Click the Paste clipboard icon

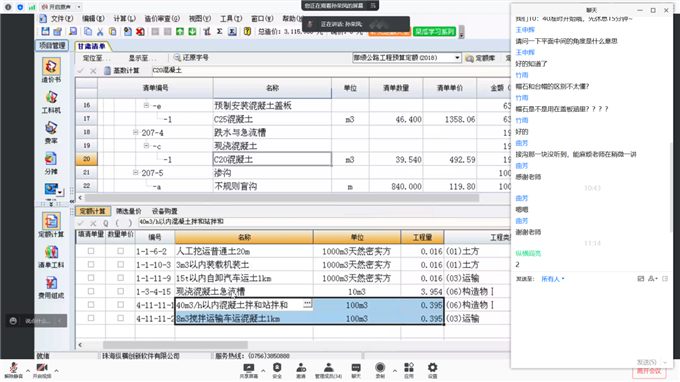112,32
